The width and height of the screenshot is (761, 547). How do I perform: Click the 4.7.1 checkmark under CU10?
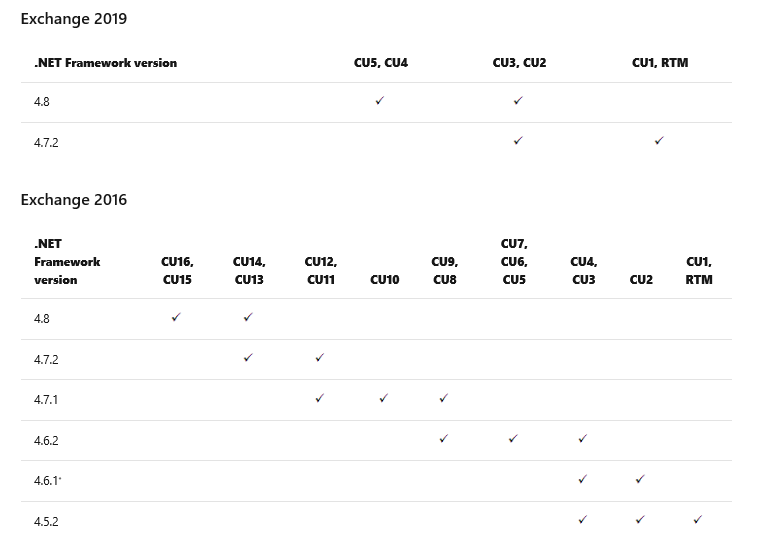coord(383,398)
